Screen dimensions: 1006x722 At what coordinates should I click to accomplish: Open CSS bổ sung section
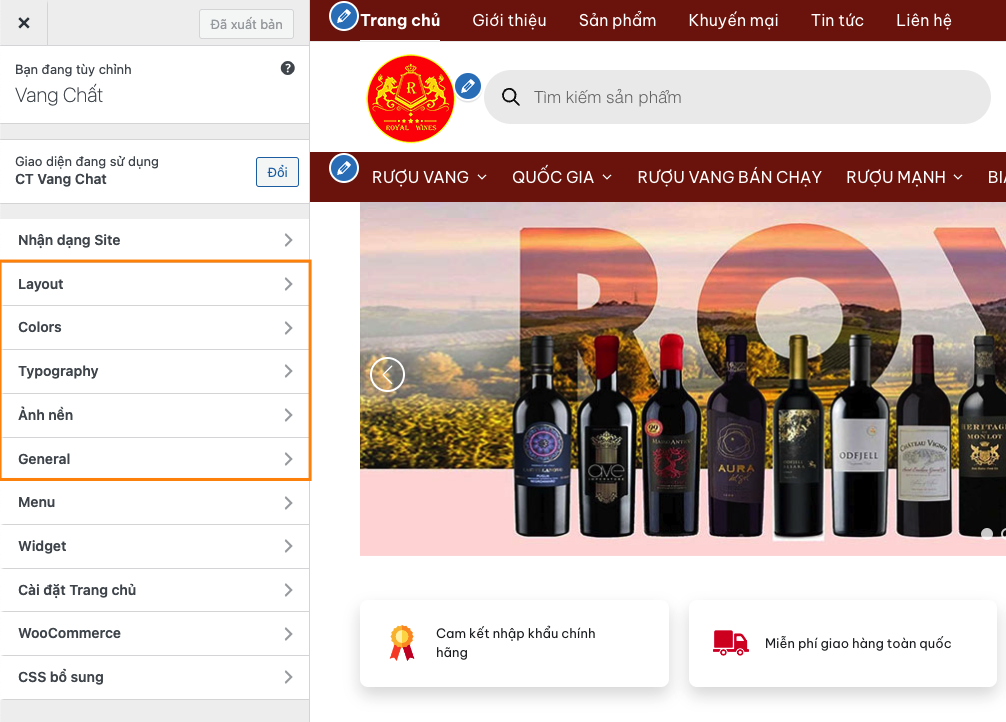pos(155,677)
